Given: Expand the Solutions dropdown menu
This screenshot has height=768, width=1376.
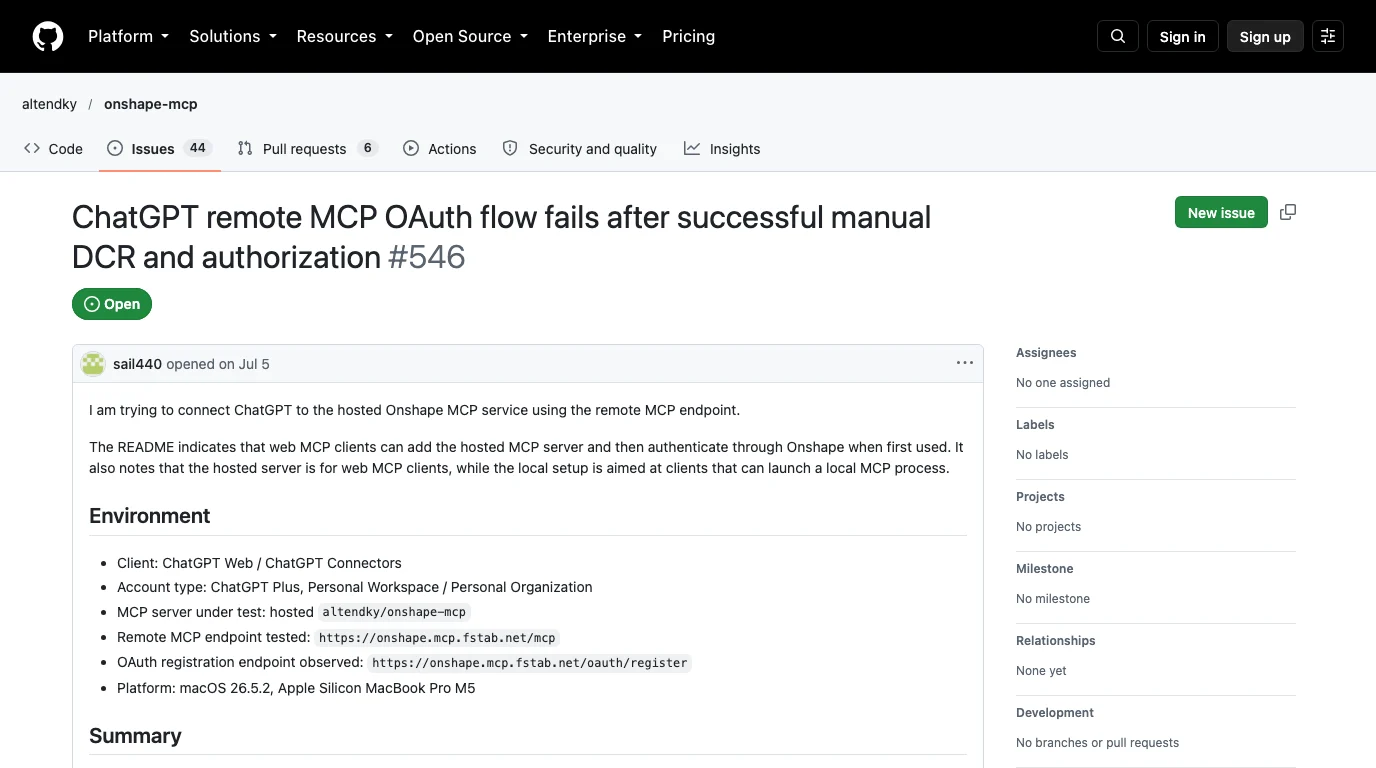Looking at the screenshot, I should (233, 37).
